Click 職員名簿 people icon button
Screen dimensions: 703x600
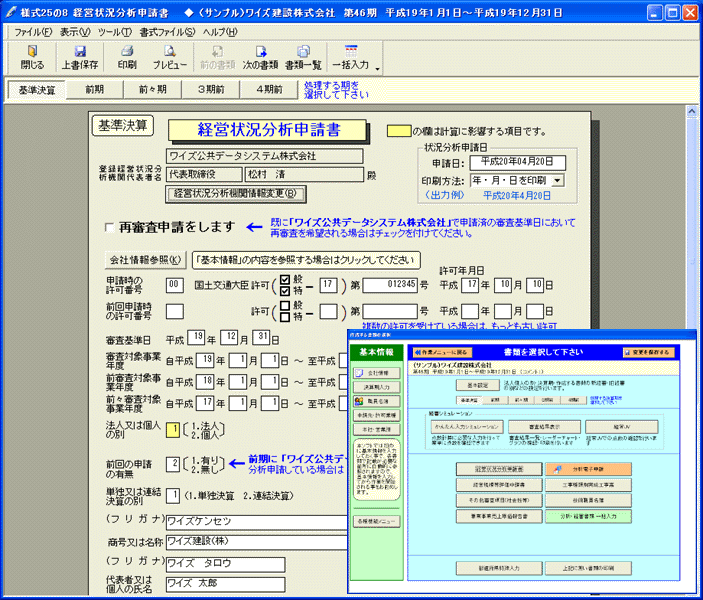[x=377, y=401]
